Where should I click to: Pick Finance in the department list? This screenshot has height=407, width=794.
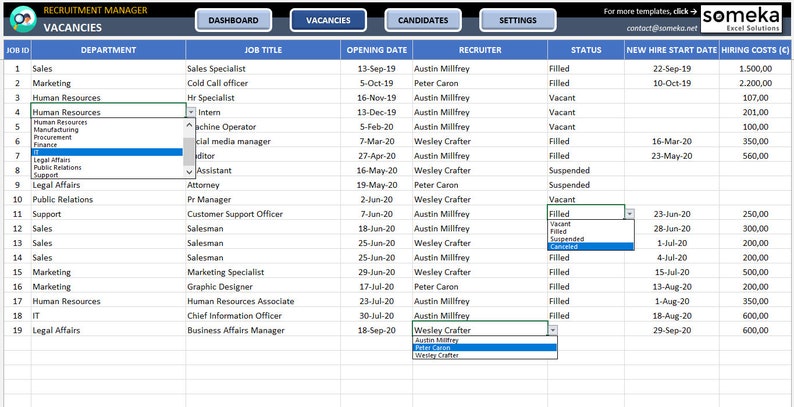point(107,145)
